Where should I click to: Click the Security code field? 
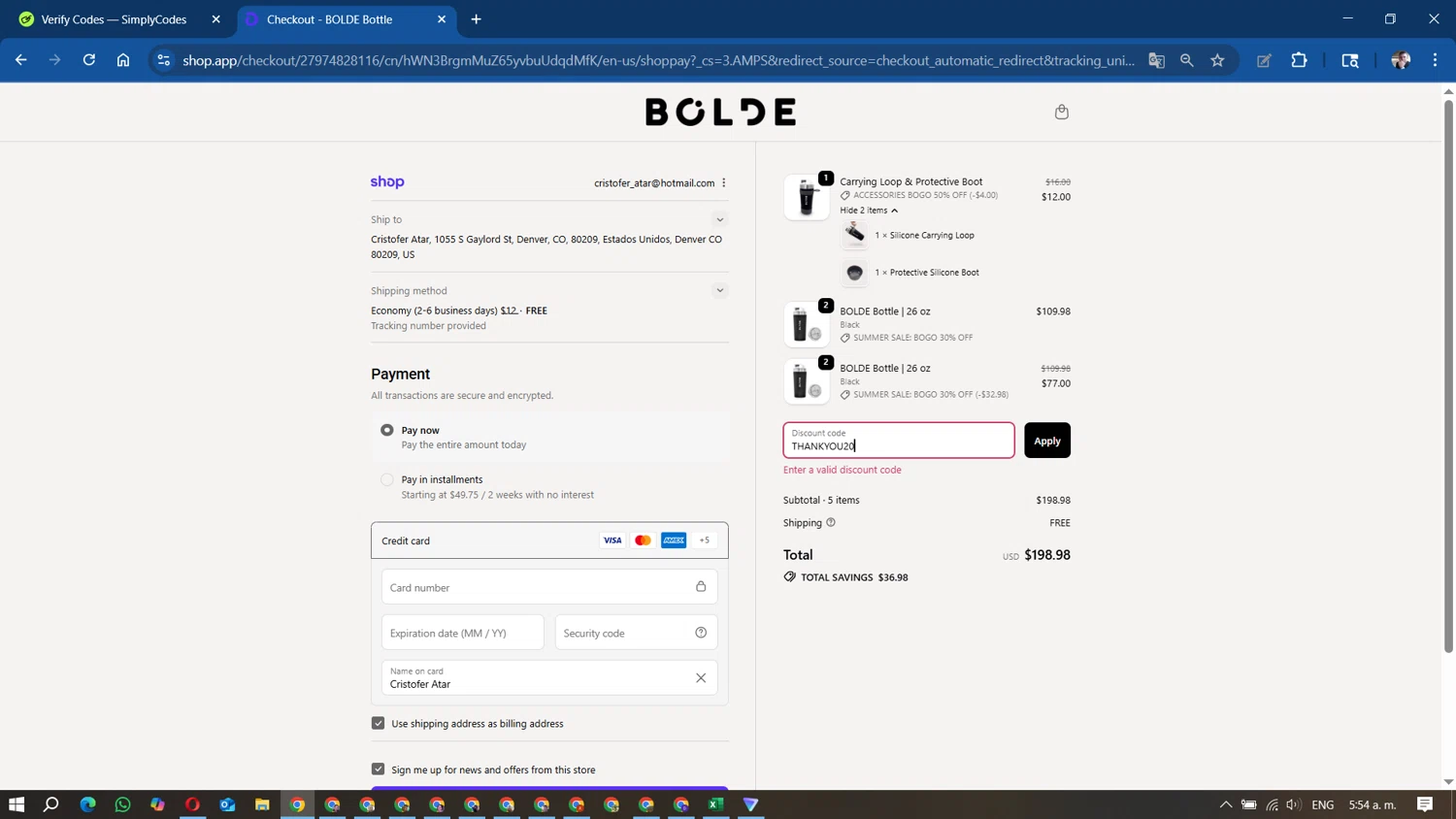636,633
